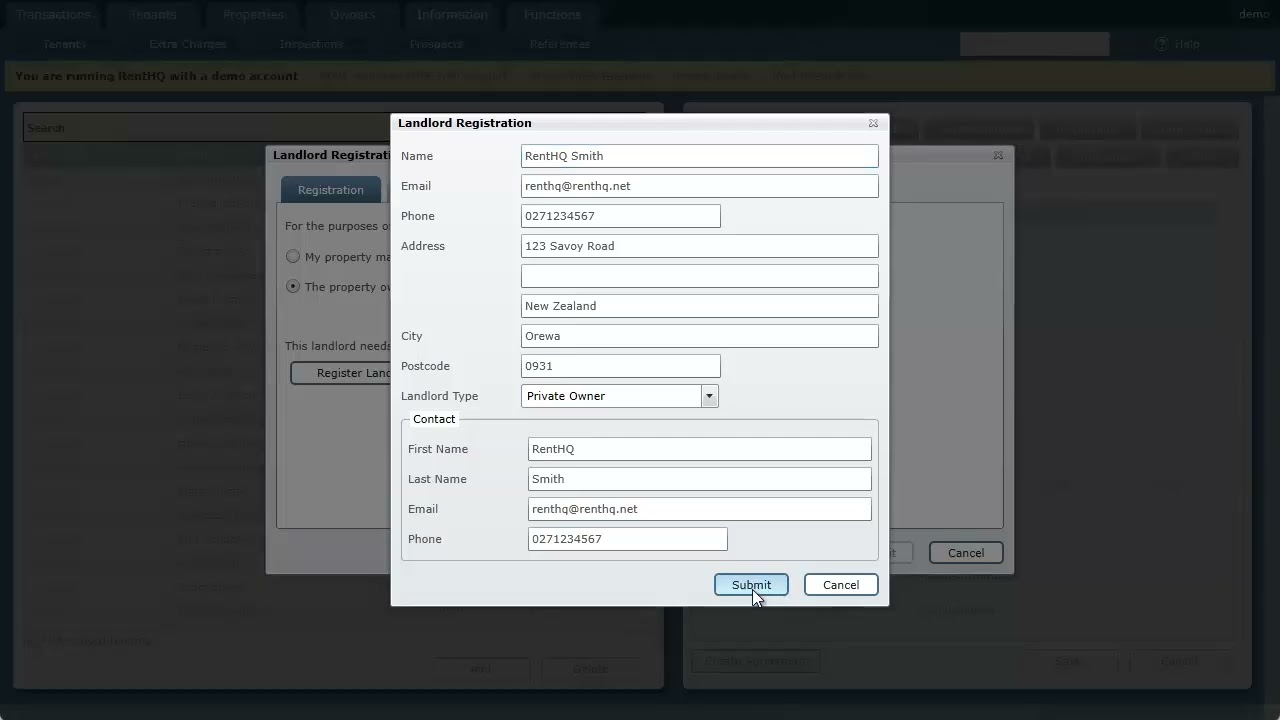Image resolution: width=1280 pixels, height=720 pixels.
Task: Edit the landlord Name field
Action: (x=700, y=156)
